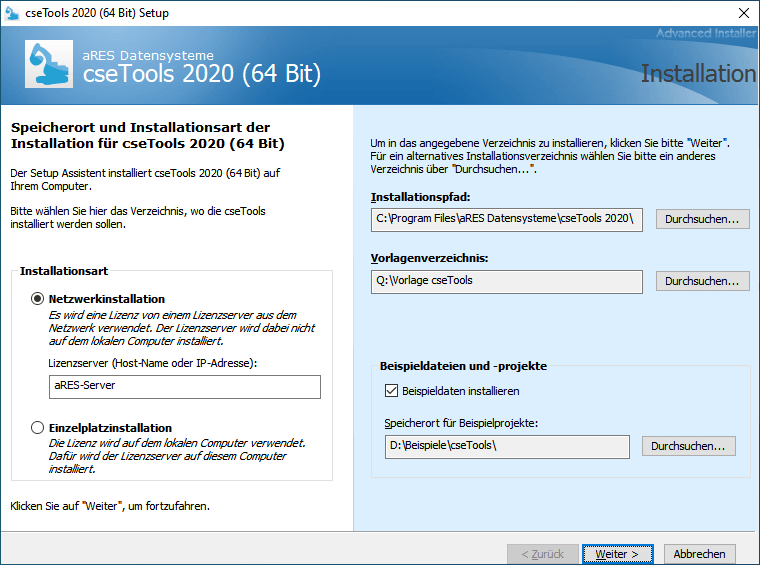Screen dimensions: 760x565
Task: Click the cseTools excavator logo icon
Action: click(48, 65)
